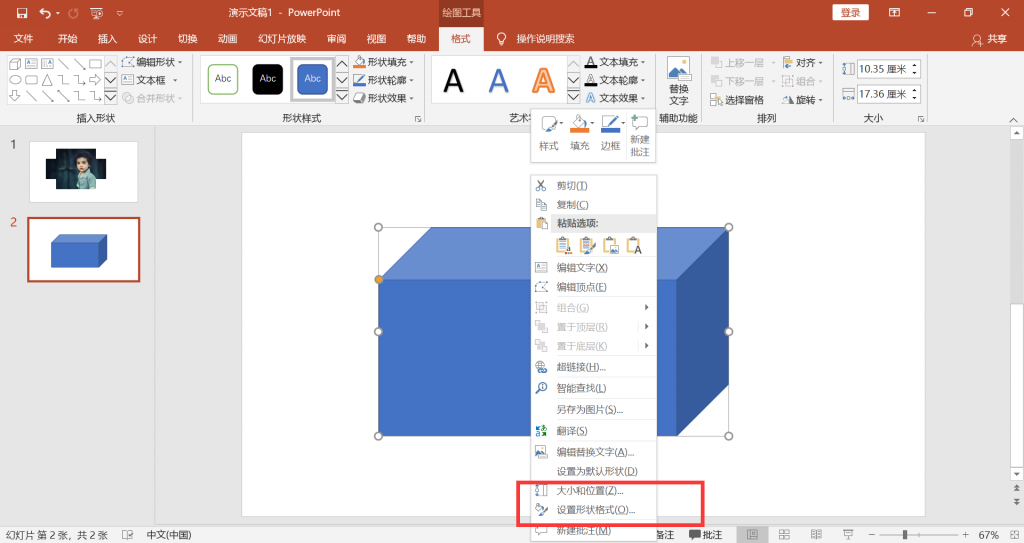Switch to normal view icon
The width and height of the screenshot is (1024, 543).
click(x=752, y=535)
